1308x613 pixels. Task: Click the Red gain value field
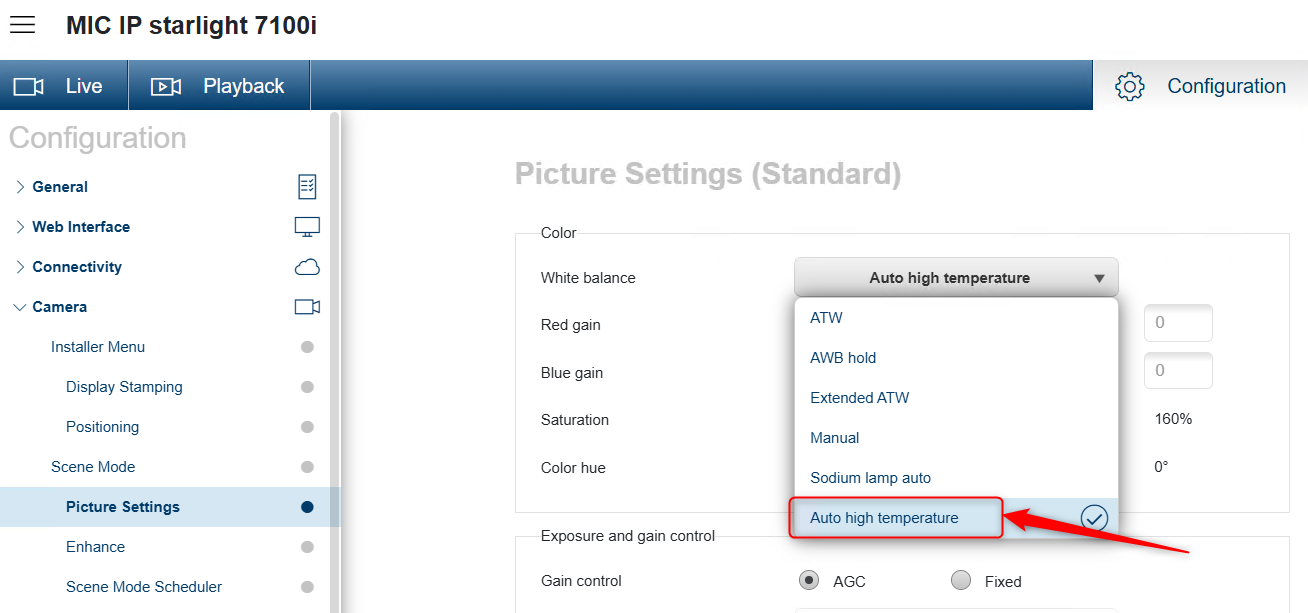[x=1177, y=324]
